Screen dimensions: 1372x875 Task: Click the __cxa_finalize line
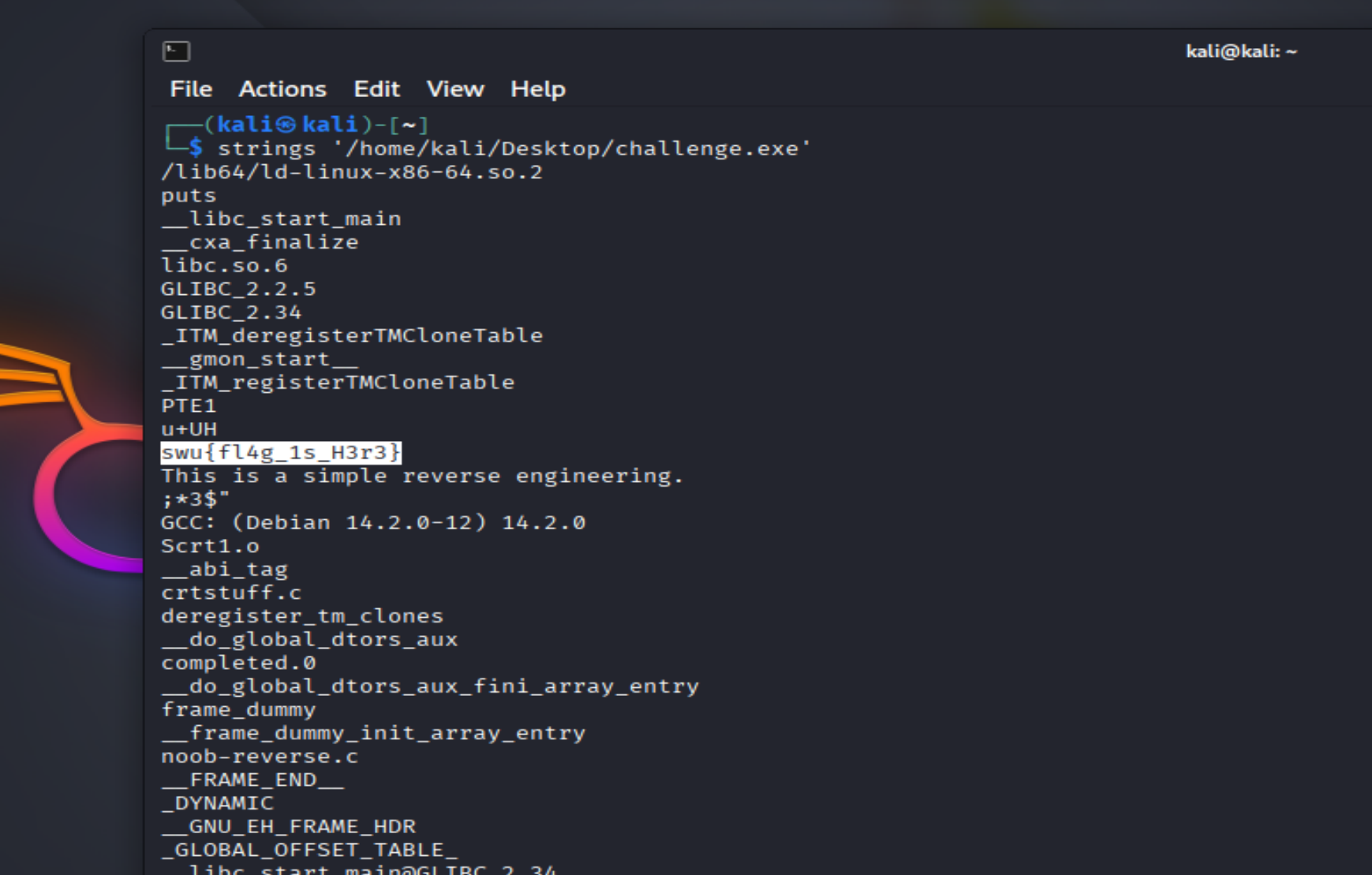pos(260,242)
